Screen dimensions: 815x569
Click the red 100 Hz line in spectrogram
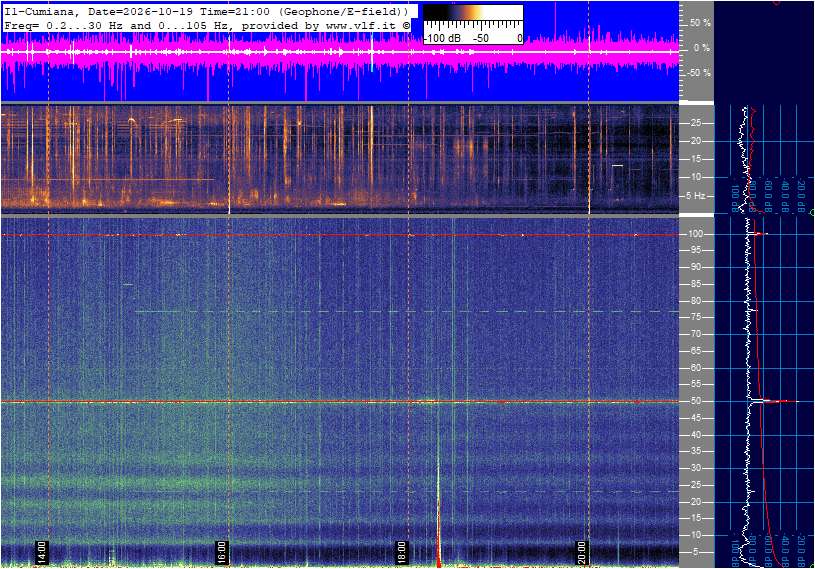coord(339,235)
